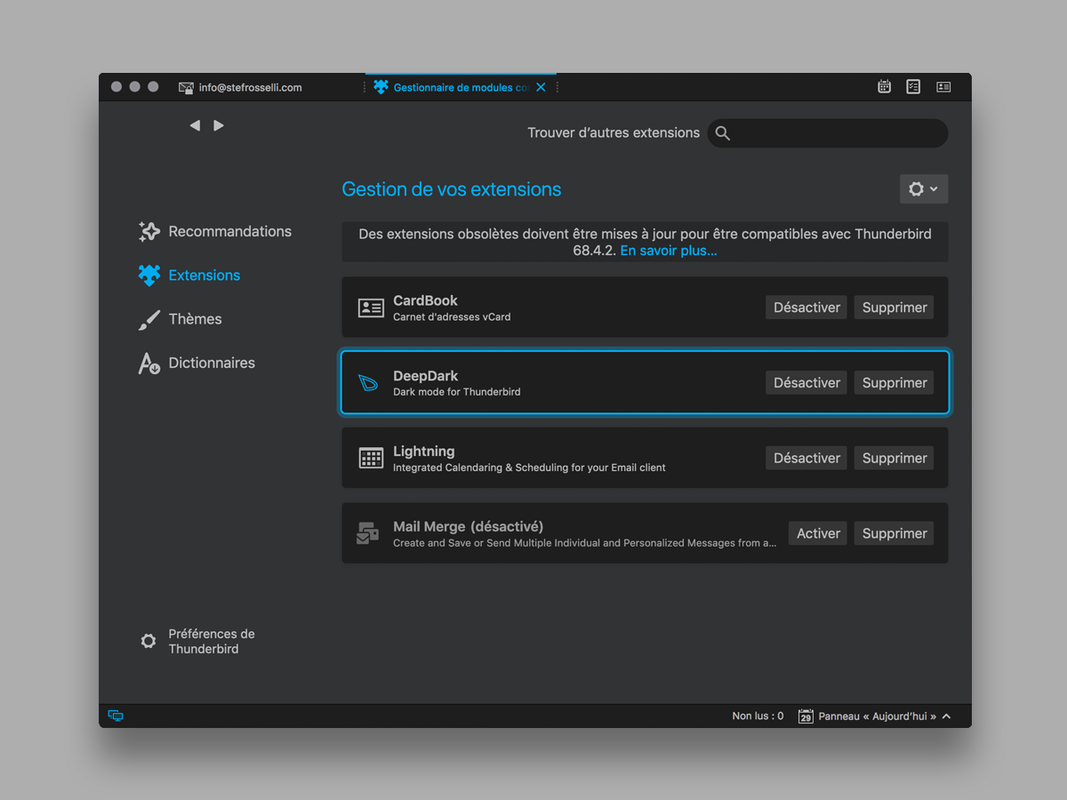
Task: Activate the Mail Merge extension
Action: (x=818, y=533)
